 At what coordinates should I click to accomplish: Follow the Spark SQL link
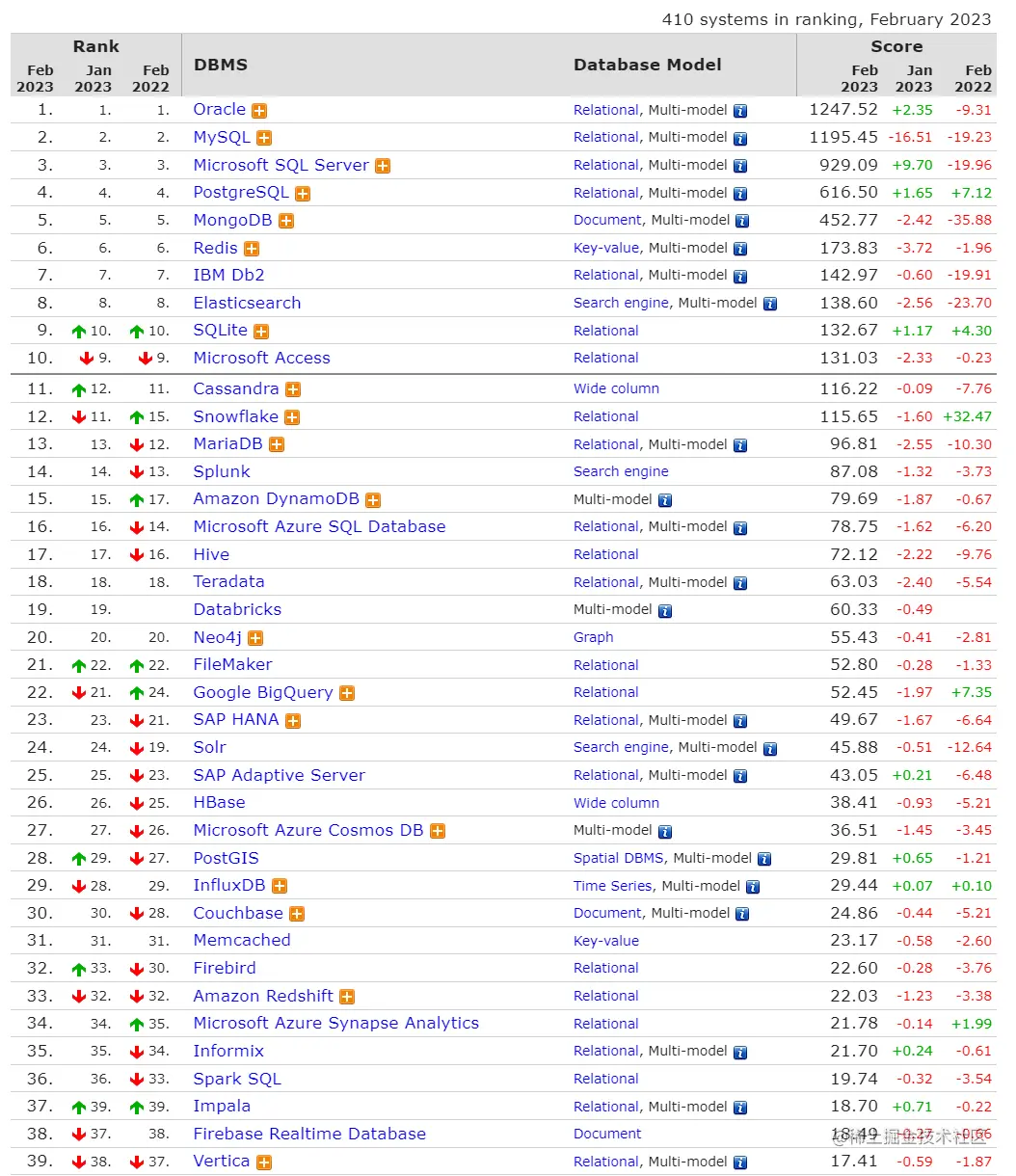237,1079
